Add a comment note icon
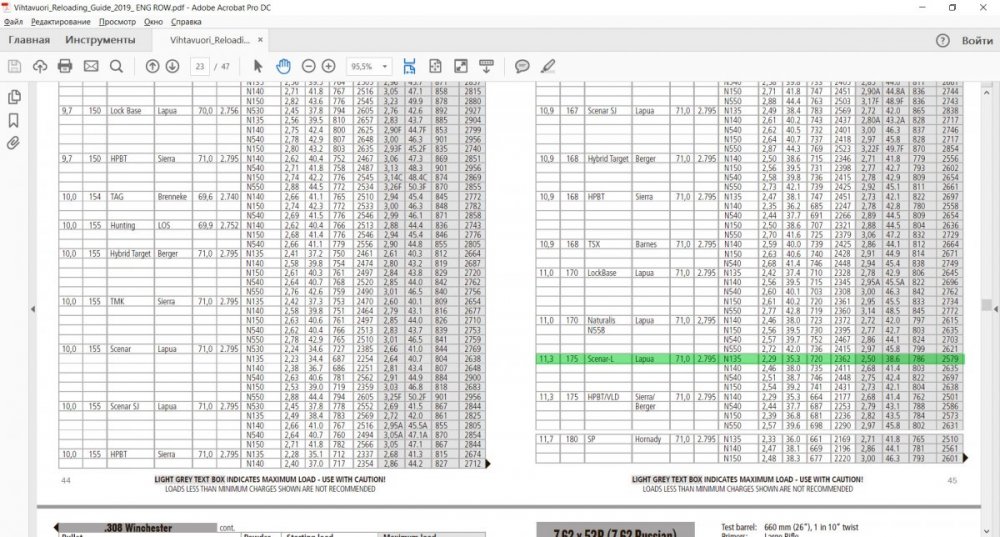The height and width of the screenshot is (537, 1000). (522, 66)
